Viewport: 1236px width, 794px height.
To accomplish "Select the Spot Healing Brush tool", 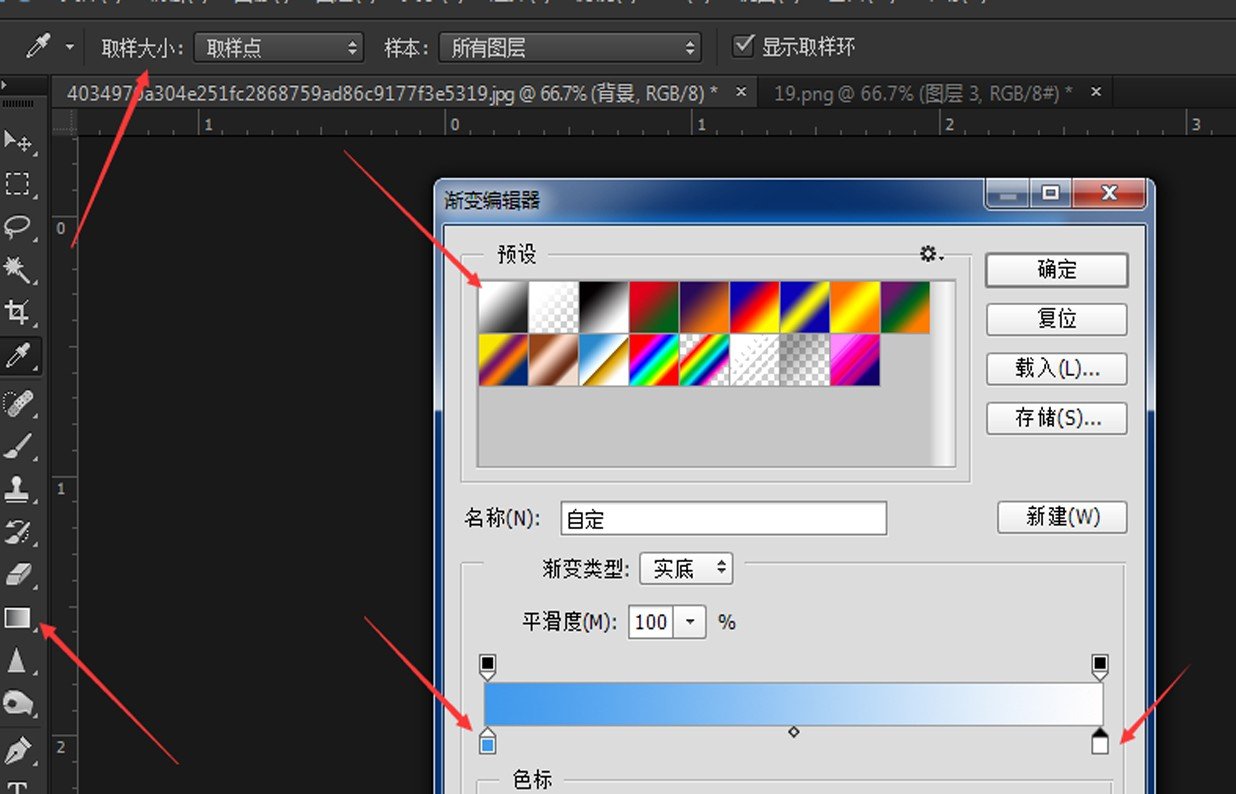I will 18,401.
